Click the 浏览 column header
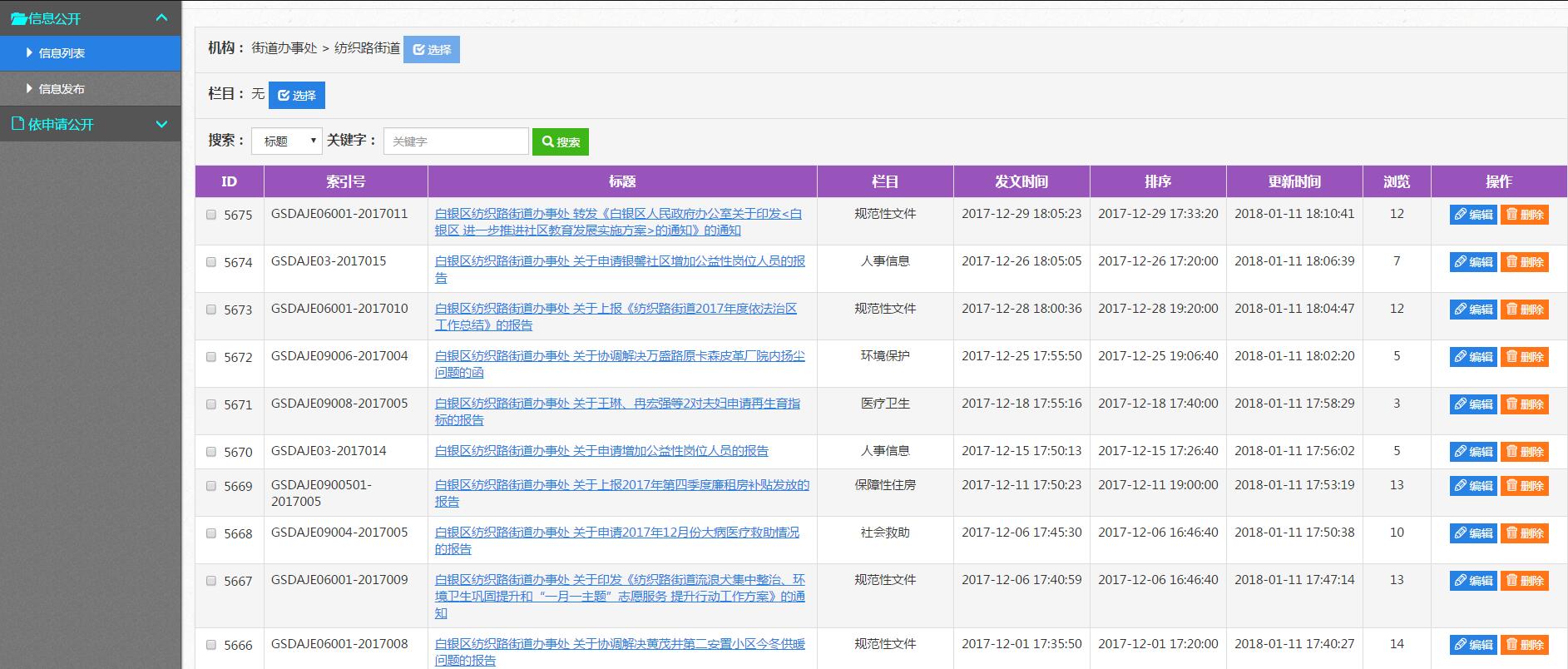Viewport: 1568px width, 669px height. coord(1397,181)
